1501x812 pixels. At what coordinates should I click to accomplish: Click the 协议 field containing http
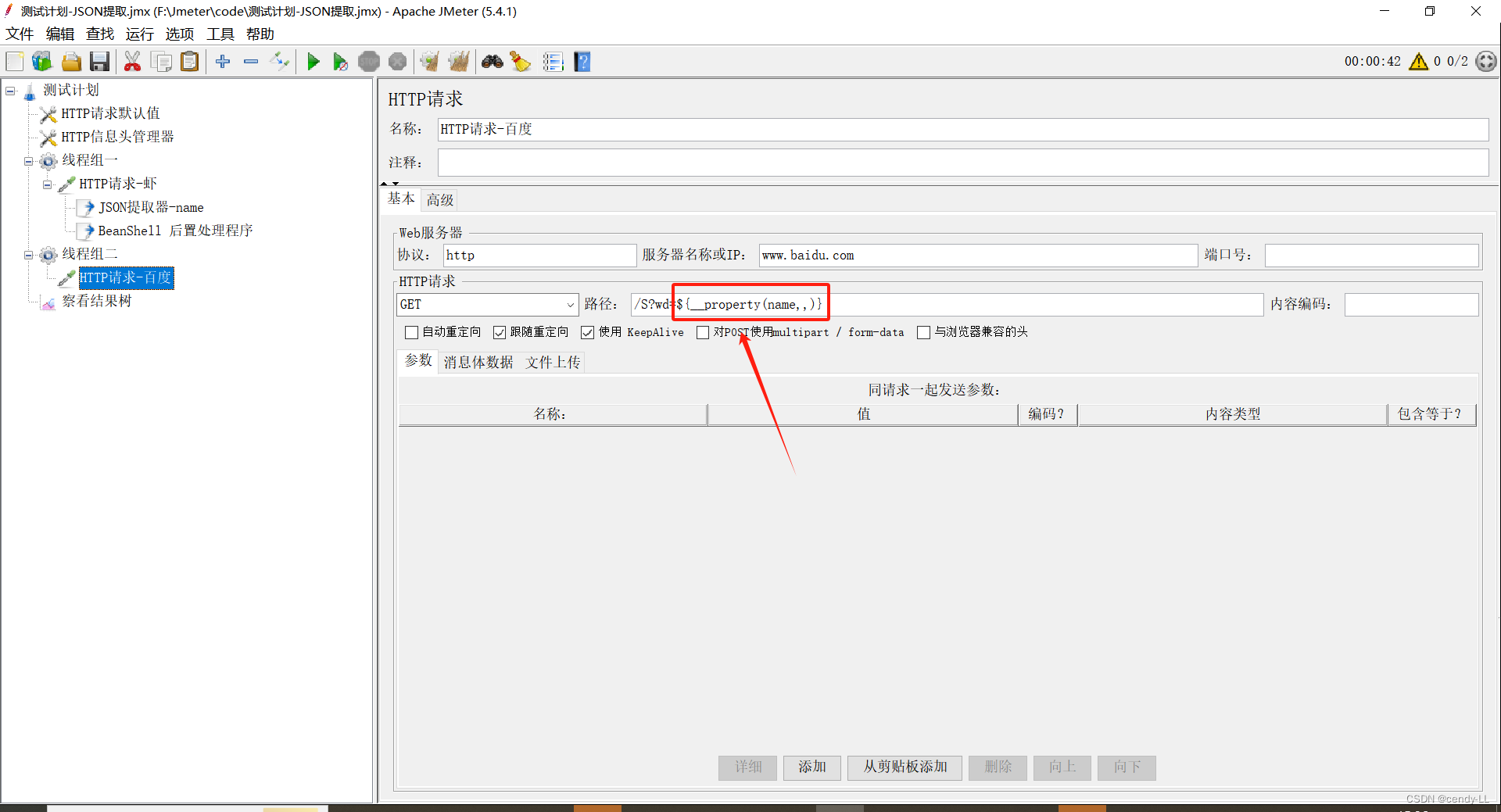click(x=539, y=256)
